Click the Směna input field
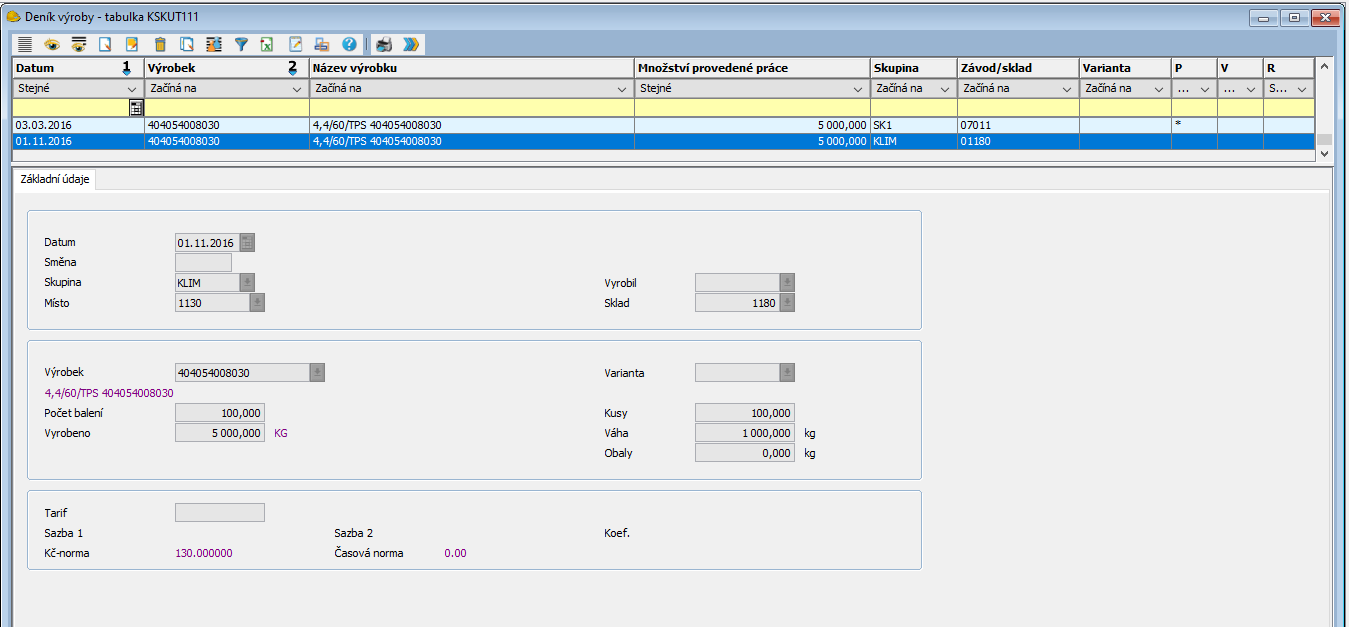Viewport: 1349px width, 627px height. 203,263
